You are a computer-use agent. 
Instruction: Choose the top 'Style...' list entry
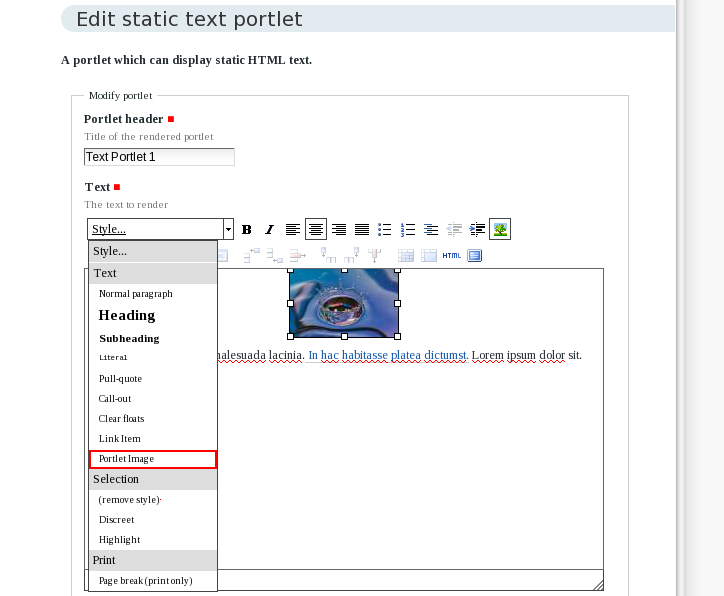153,251
